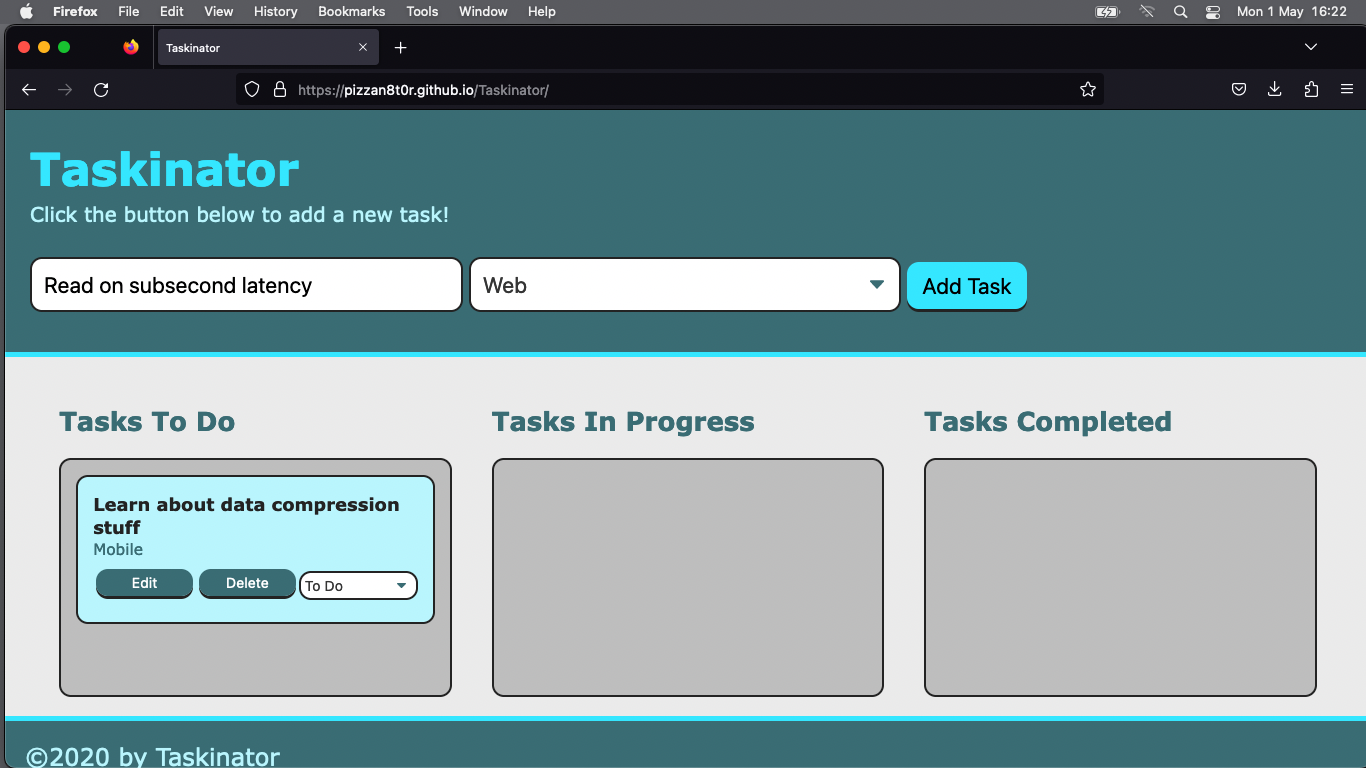Expand the browser tab list chevron

[1310, 47]
